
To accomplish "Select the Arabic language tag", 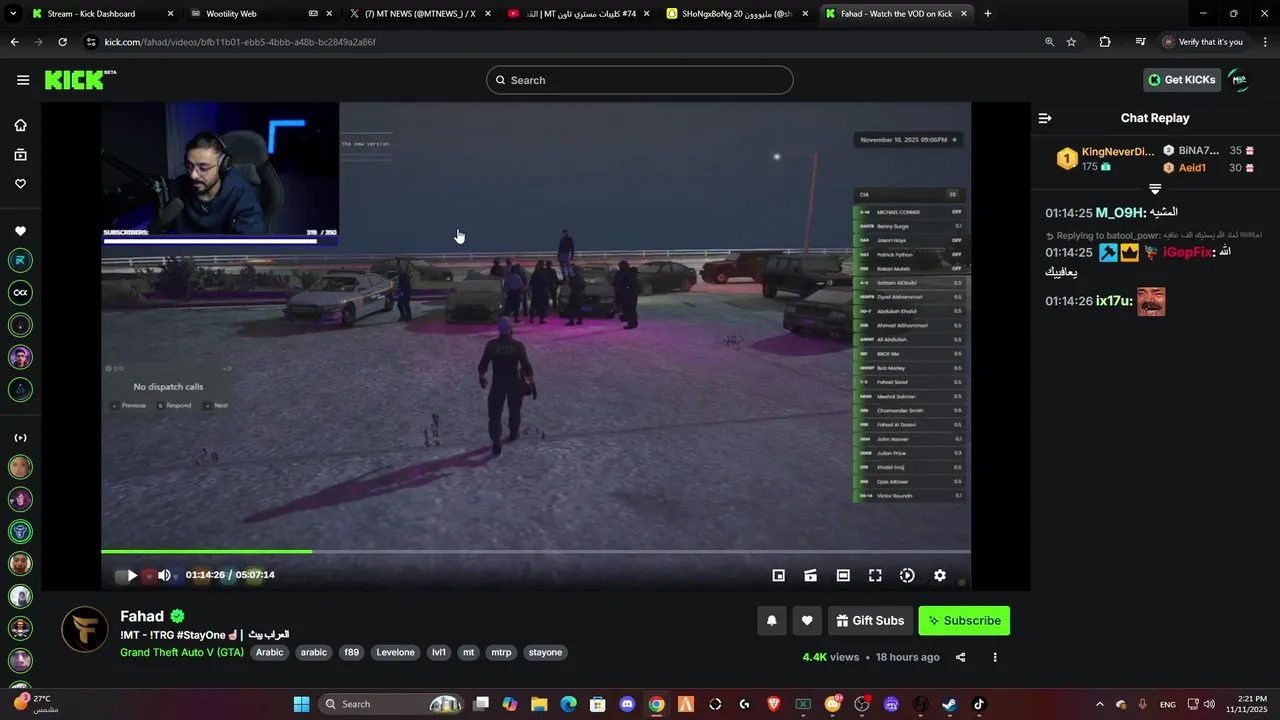I will pos(269,652).
